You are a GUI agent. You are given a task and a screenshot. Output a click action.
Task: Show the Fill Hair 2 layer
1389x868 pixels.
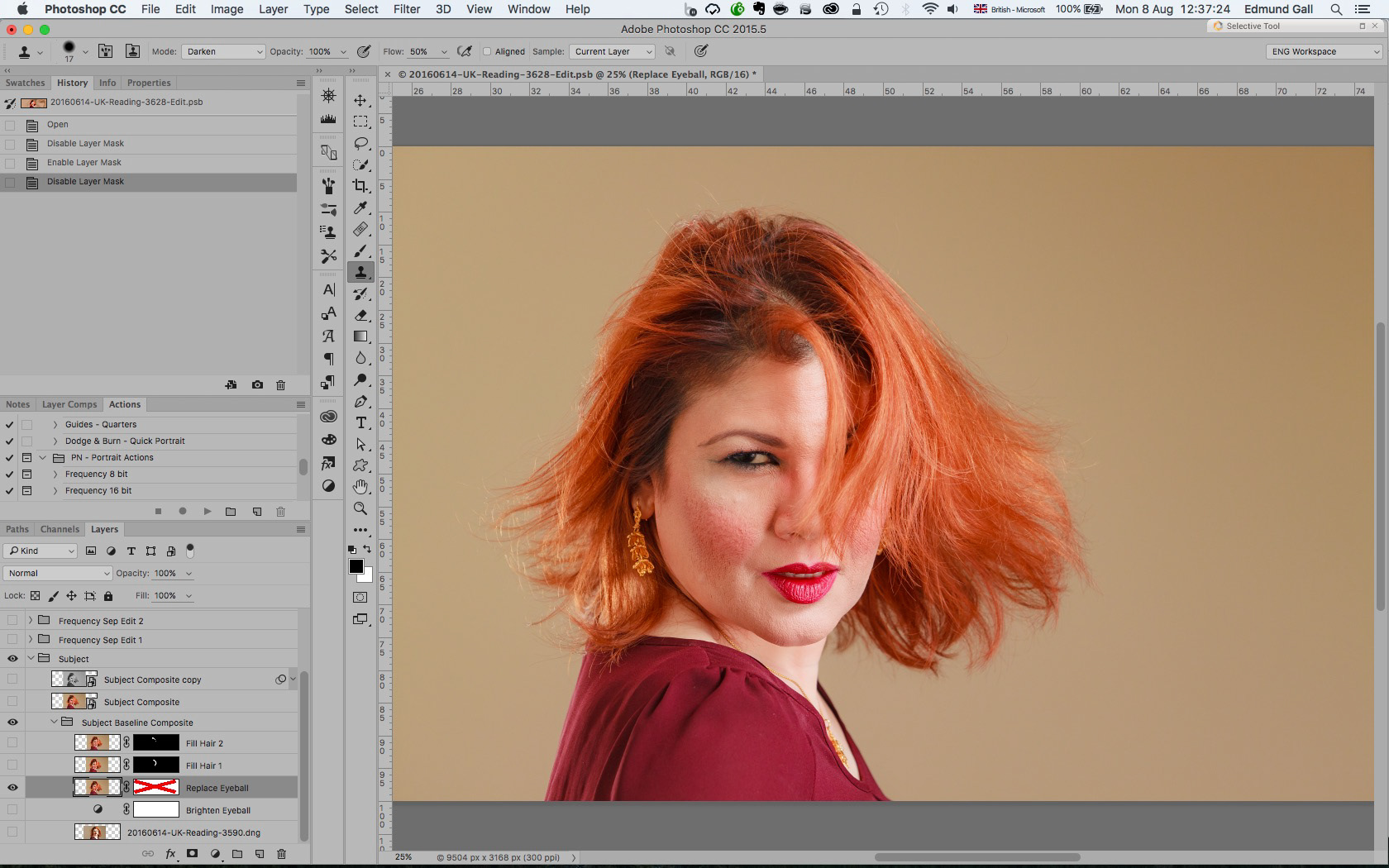click(x=12, y=743)
